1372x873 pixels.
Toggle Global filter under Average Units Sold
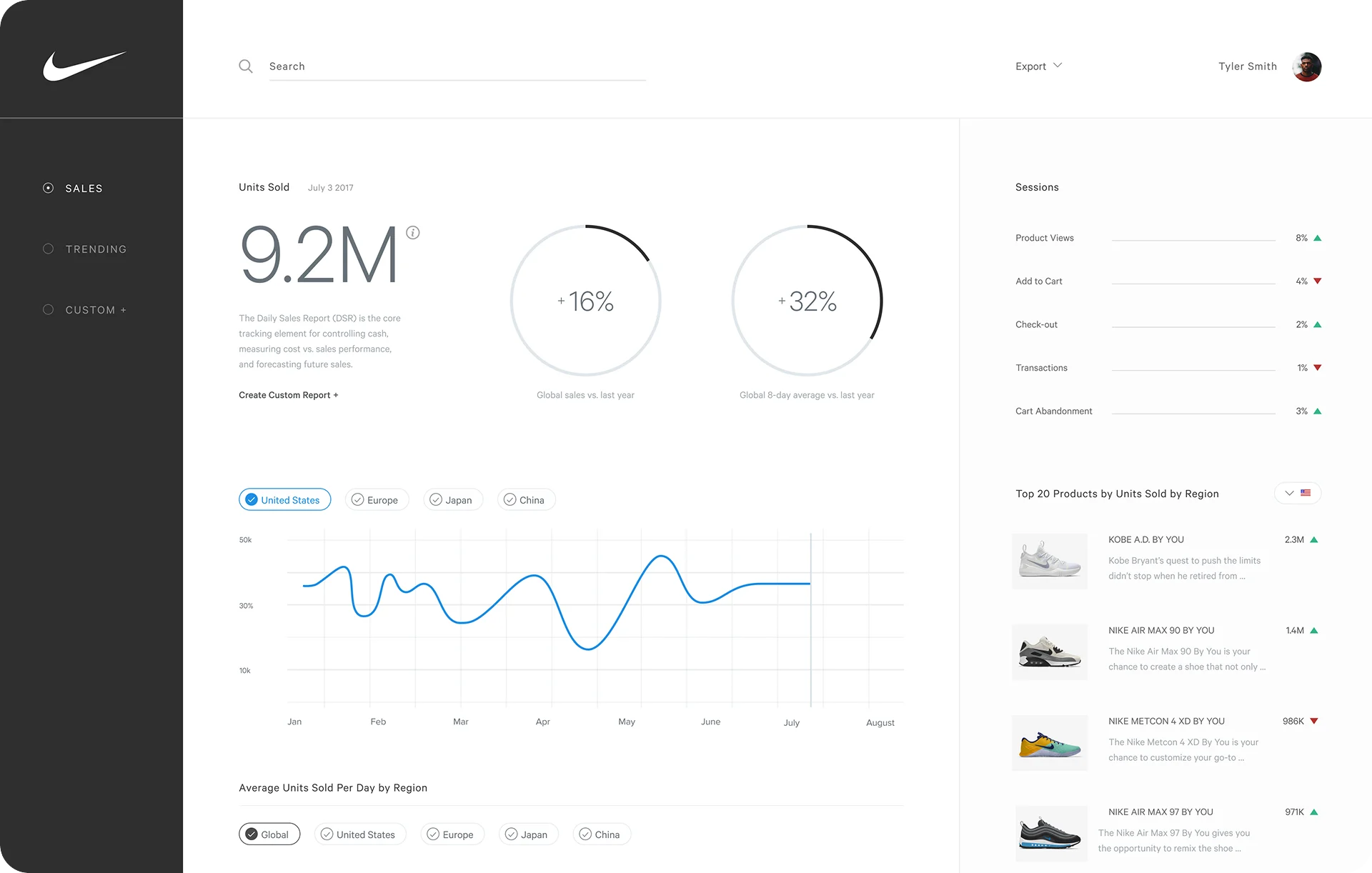[x=269, y=834]
